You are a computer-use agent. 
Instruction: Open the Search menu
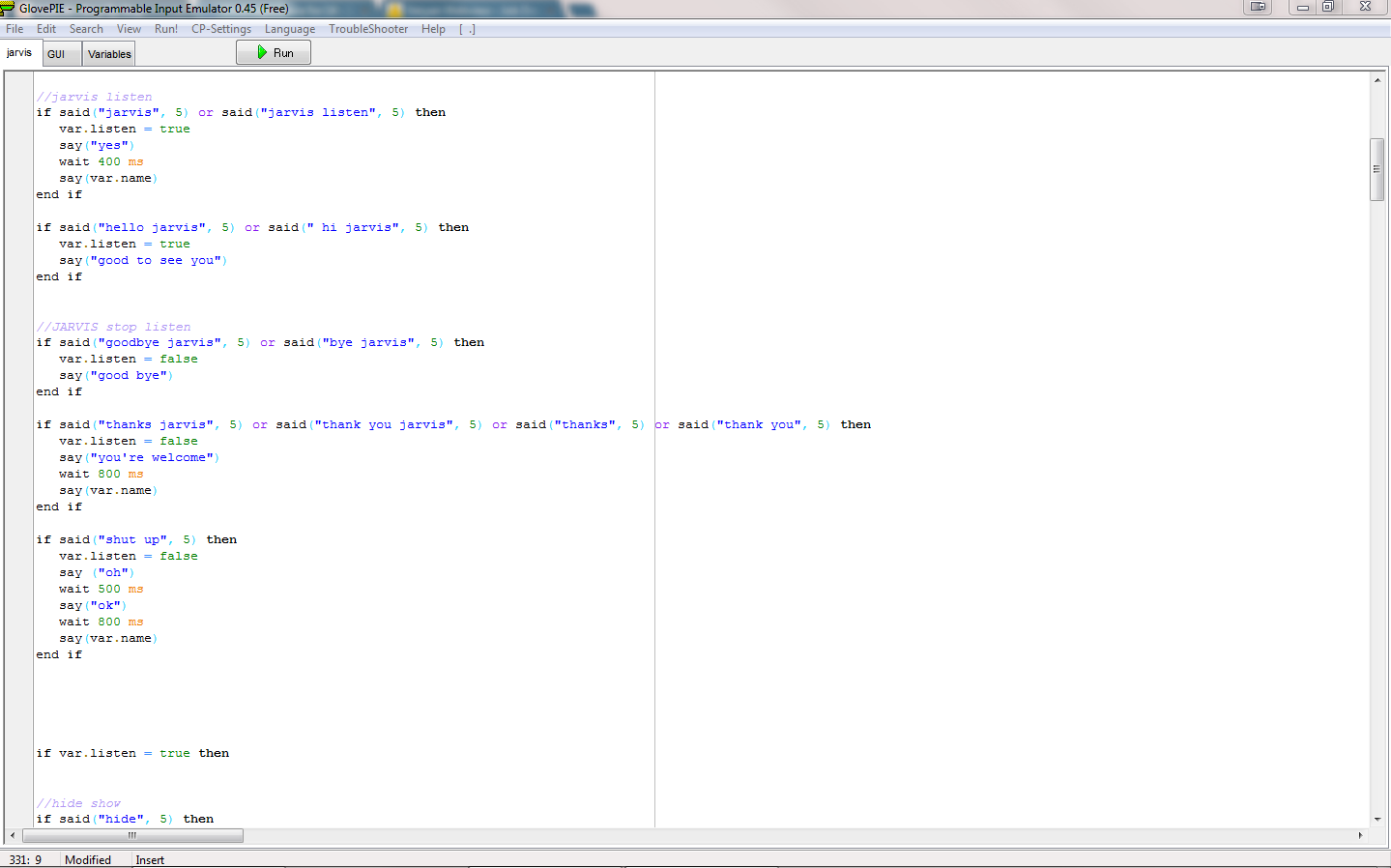[x=86, y=29]
